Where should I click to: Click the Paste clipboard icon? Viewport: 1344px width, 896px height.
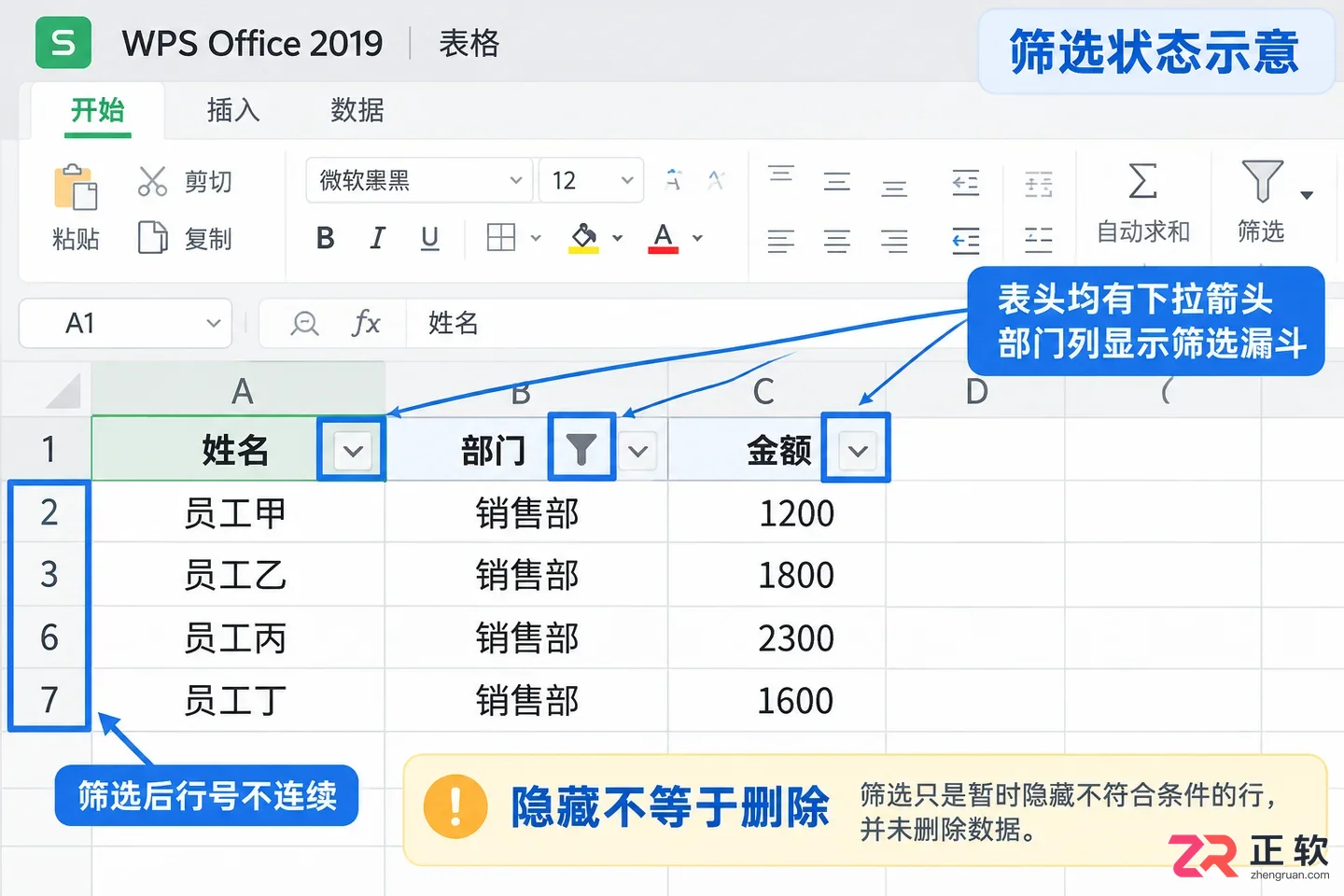76,187
